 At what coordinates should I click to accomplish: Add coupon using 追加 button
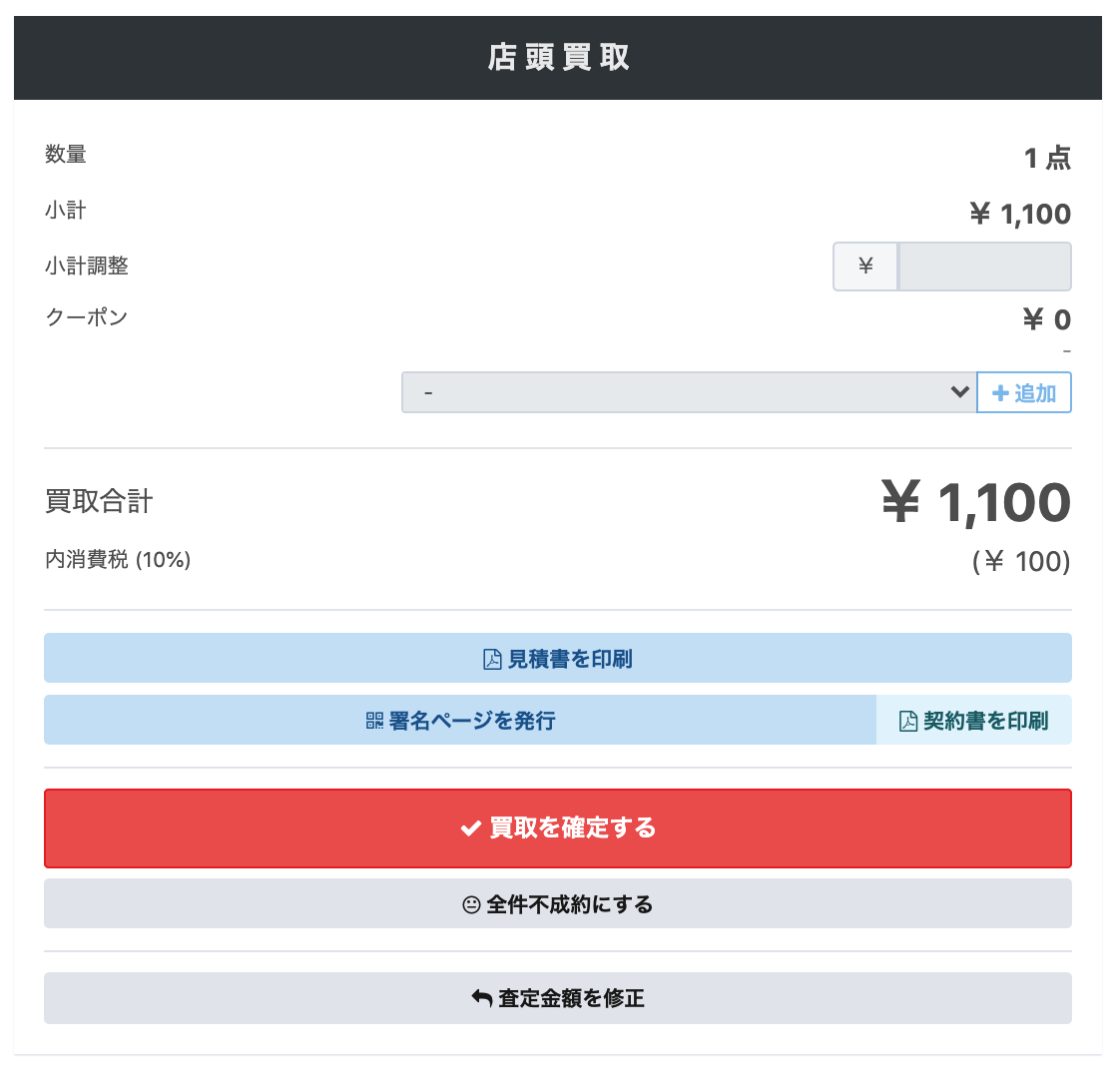tap(1023, 392)
